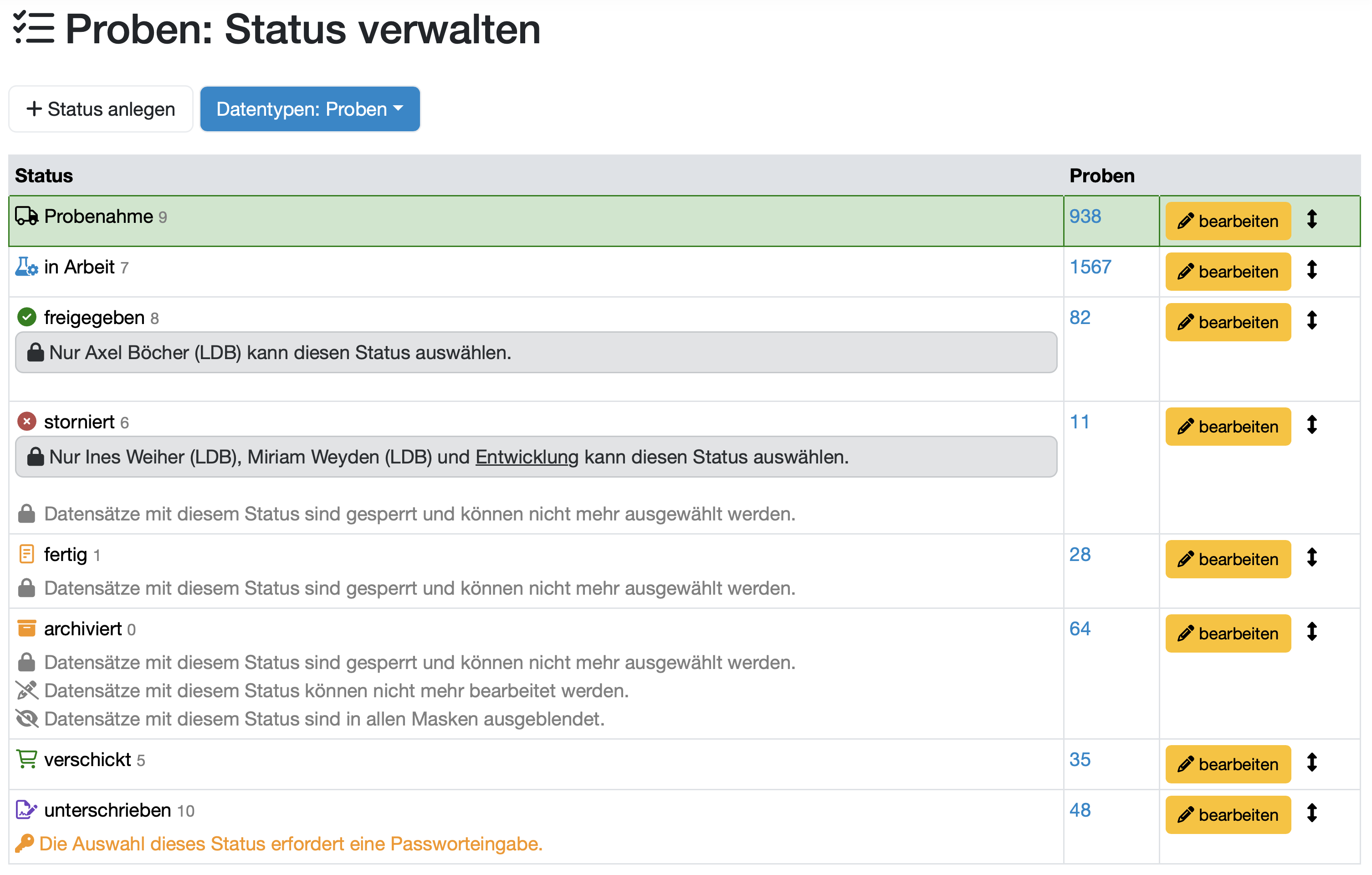Viewport: 1372px width, 875px height.
Task: Click the Status column header
Action: (x=44, y=175)
